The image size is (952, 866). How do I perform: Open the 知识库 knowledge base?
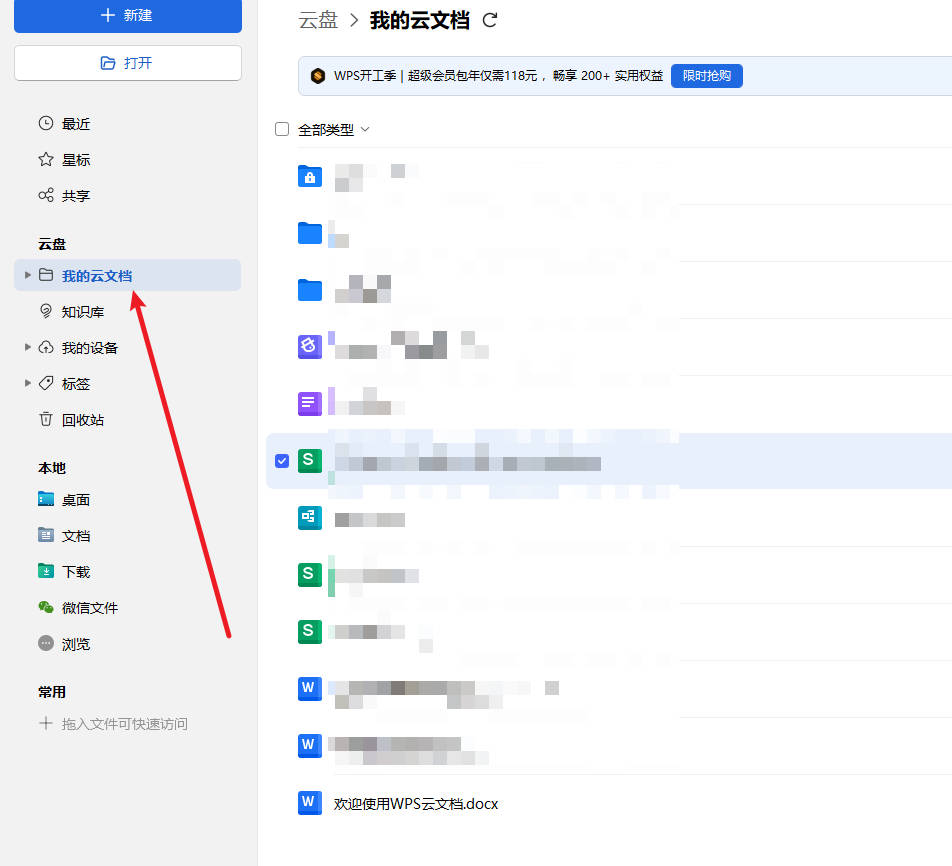[82, 312]
